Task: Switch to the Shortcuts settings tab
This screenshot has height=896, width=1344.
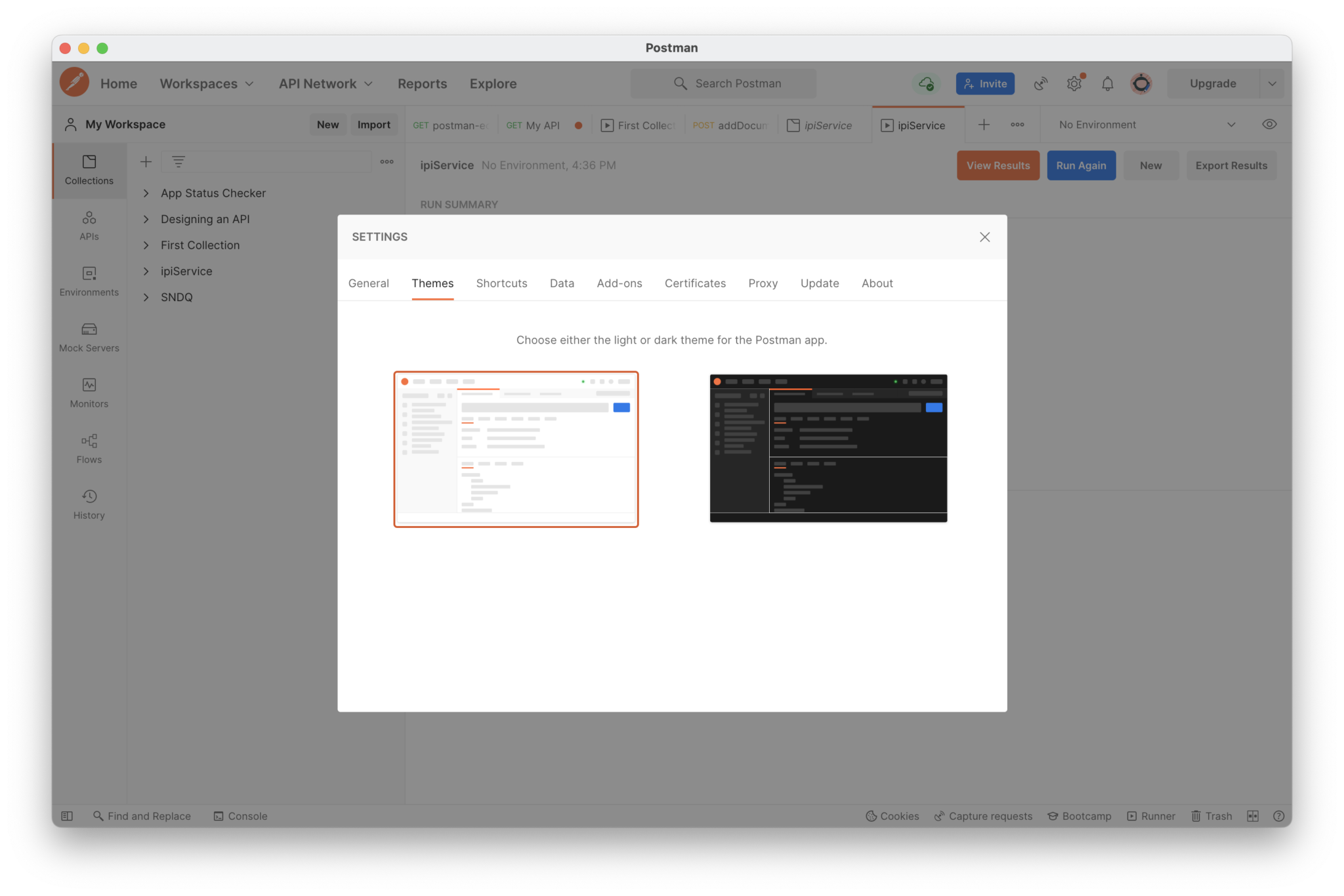Action: [501, 283]
